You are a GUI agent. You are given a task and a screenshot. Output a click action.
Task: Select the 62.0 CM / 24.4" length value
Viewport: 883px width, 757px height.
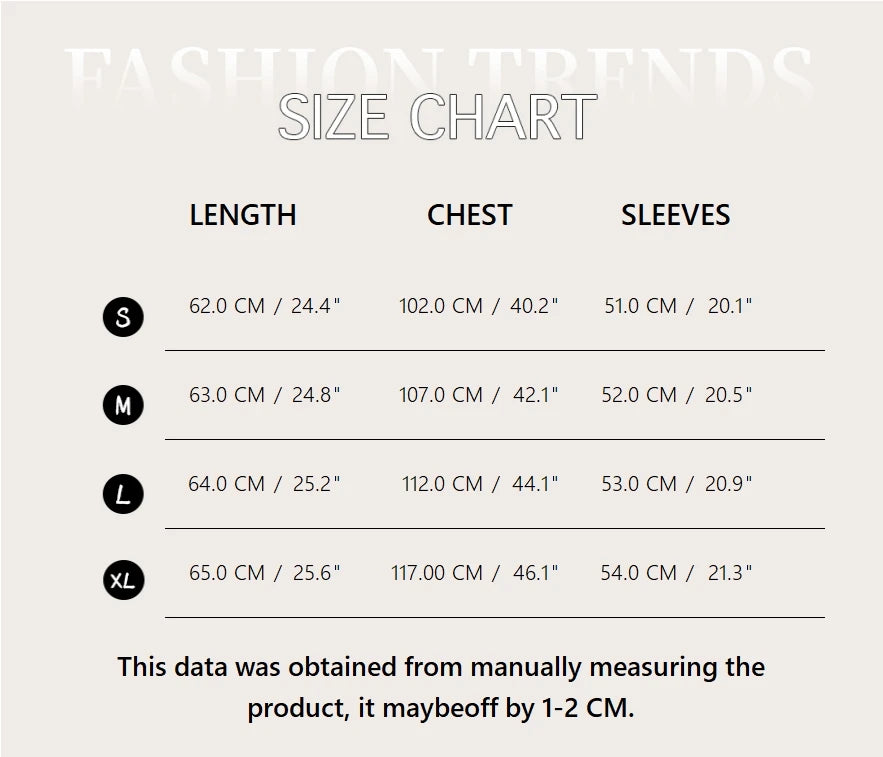[265, 306]
